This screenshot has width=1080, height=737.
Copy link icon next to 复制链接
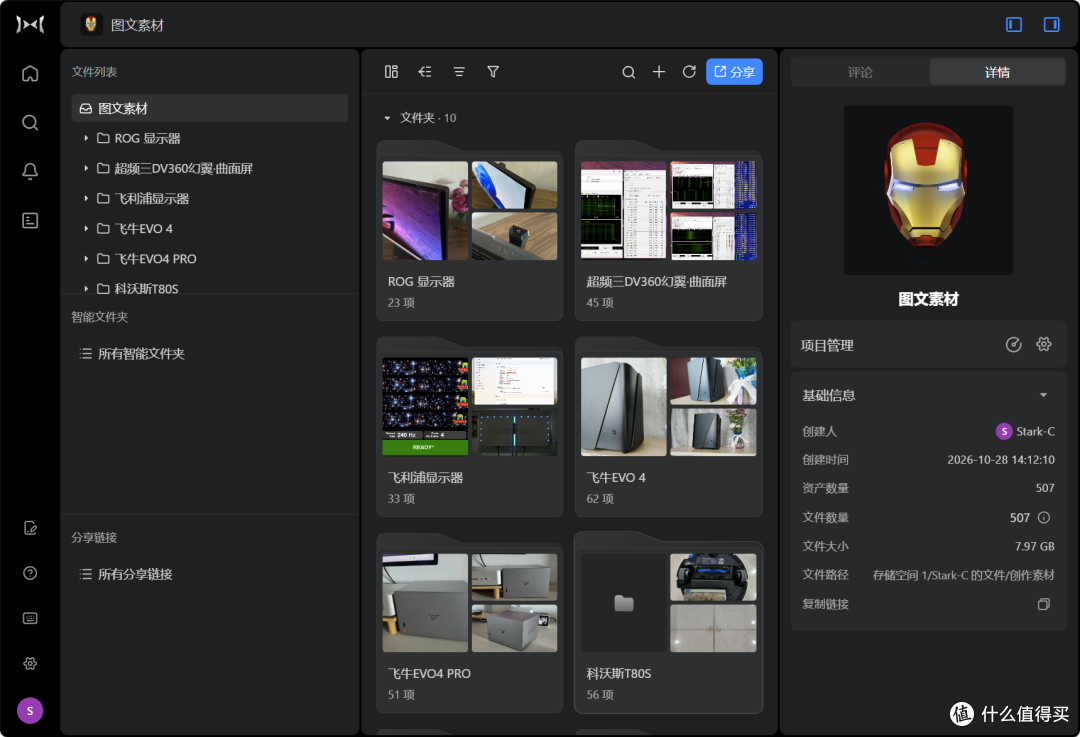point(1043,604)
